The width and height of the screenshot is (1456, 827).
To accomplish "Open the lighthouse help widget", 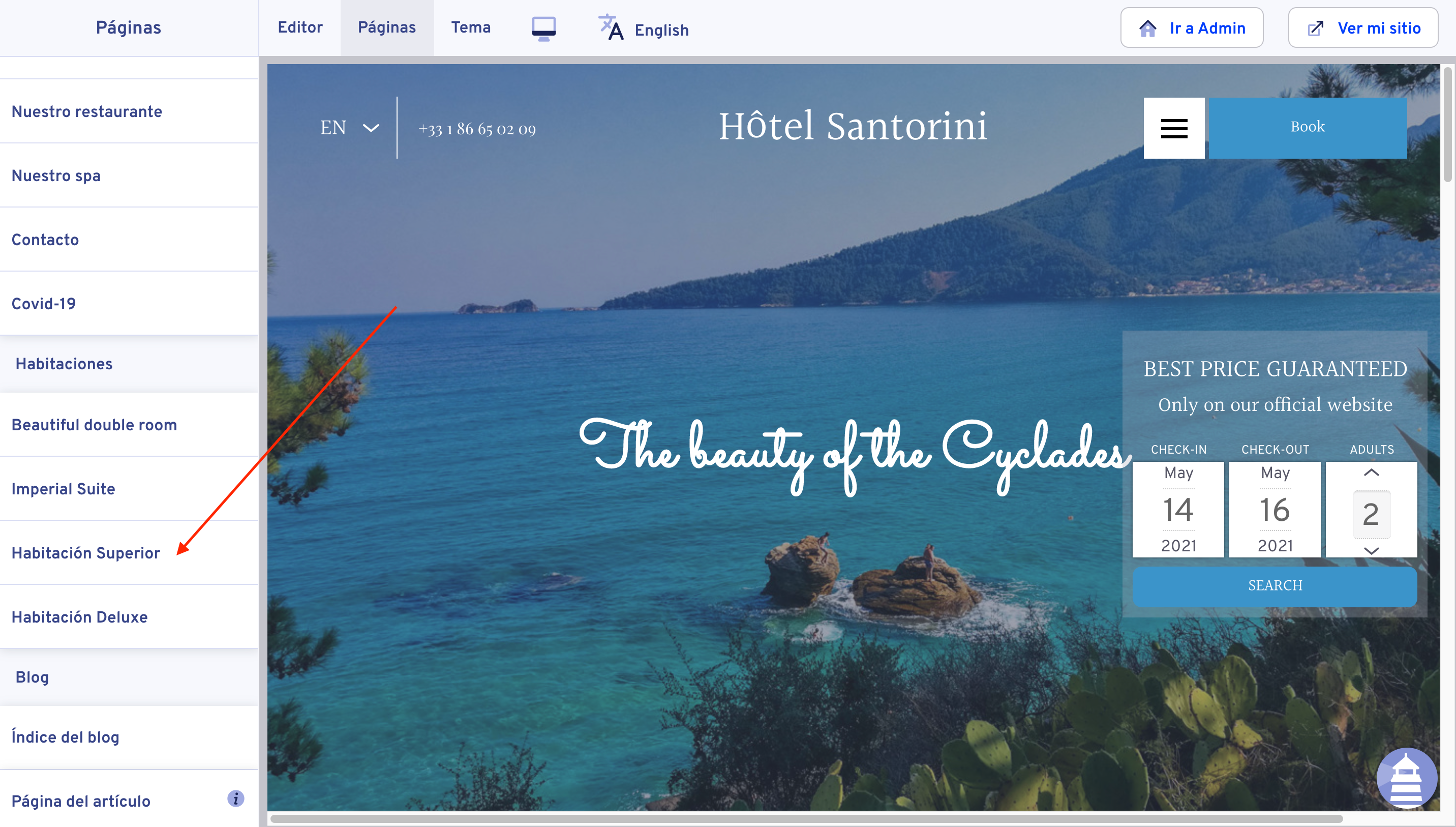I will click(1407, 778).
